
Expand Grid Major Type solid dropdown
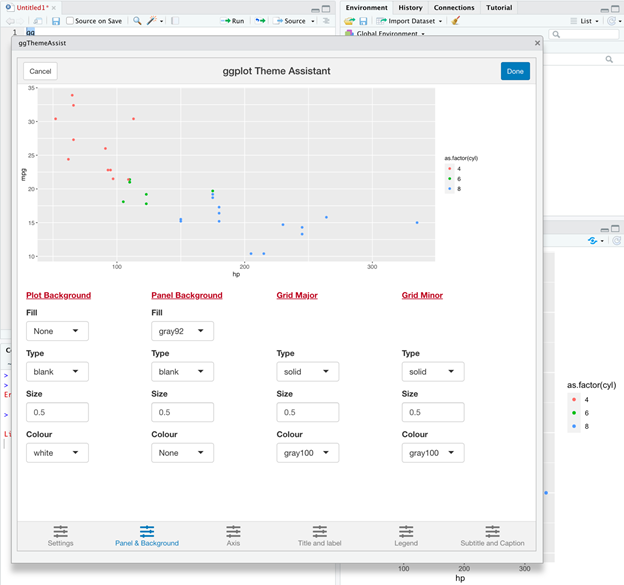click(307, 372)
